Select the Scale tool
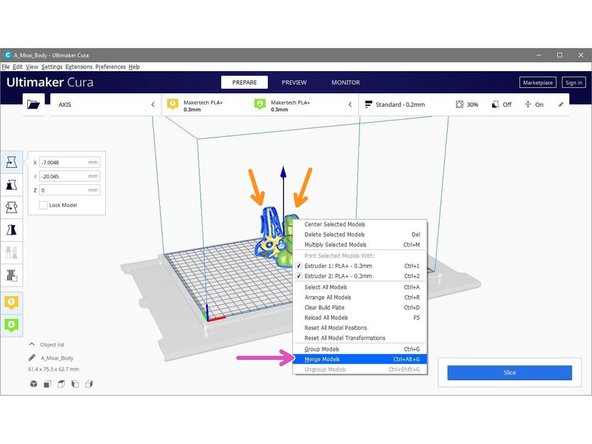 [12, 185]
